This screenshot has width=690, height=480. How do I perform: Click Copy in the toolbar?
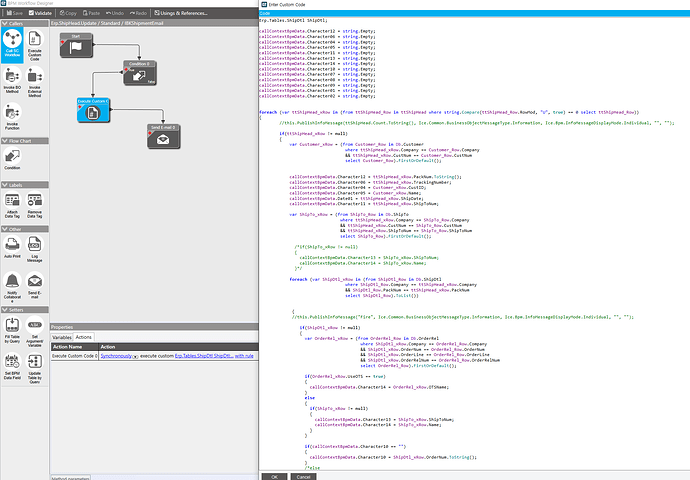[68, 13]
